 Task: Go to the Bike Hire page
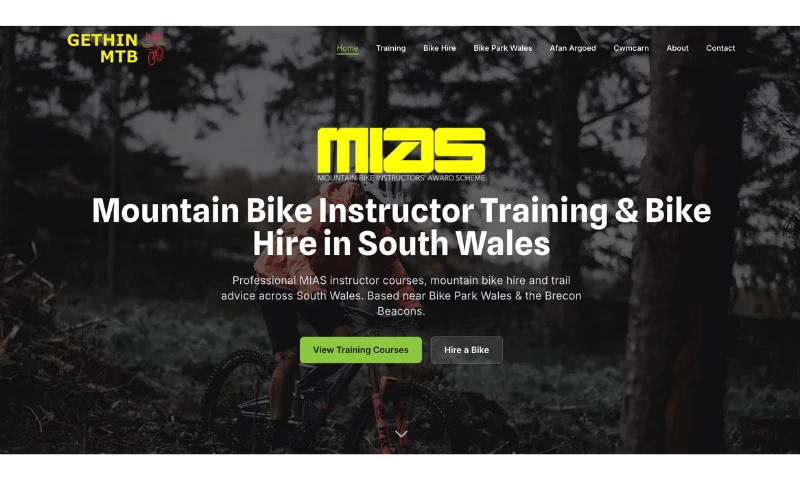pos(439,48)
